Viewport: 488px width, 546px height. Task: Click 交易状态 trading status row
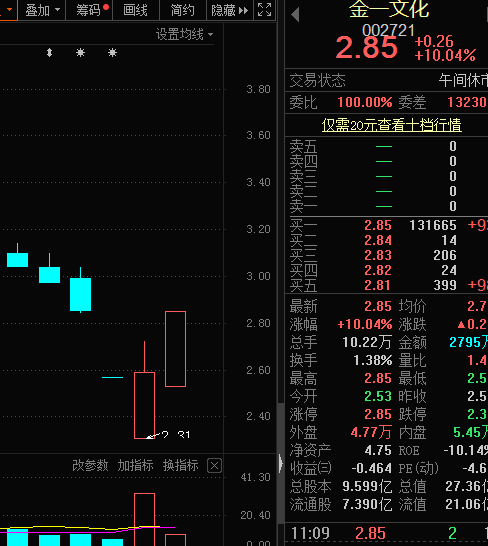tap(387, 80)
